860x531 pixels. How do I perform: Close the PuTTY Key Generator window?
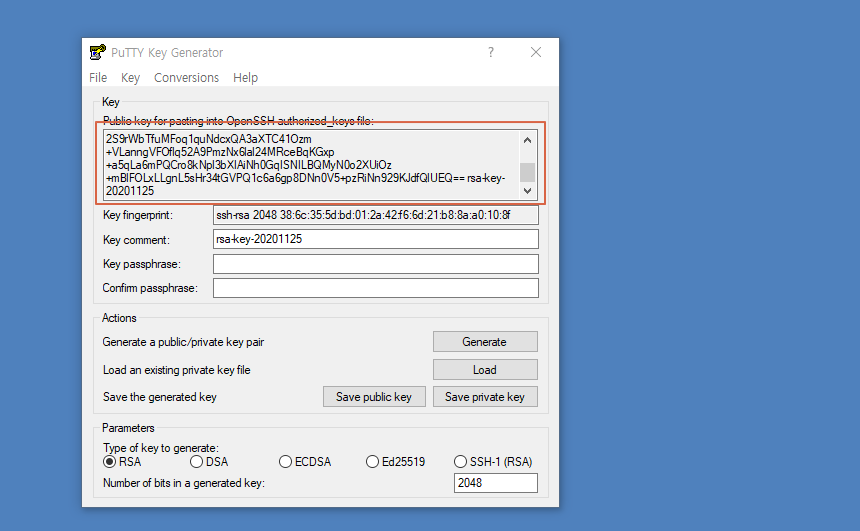[x=536, y=52]
